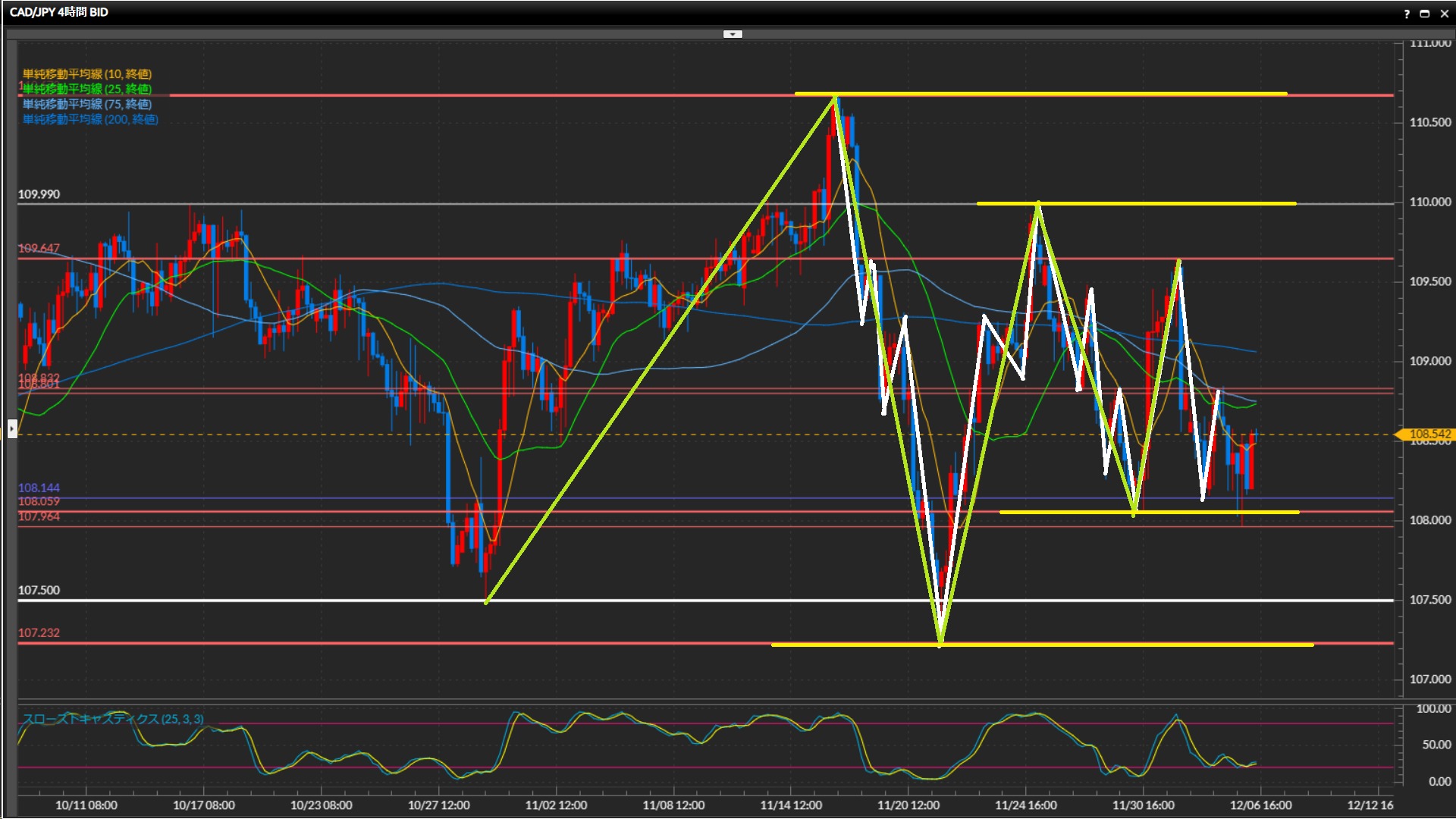Click the CAD/JPY 4時間 BID title text
Viewport: 1456px width, 819px height.
(58, 12)
